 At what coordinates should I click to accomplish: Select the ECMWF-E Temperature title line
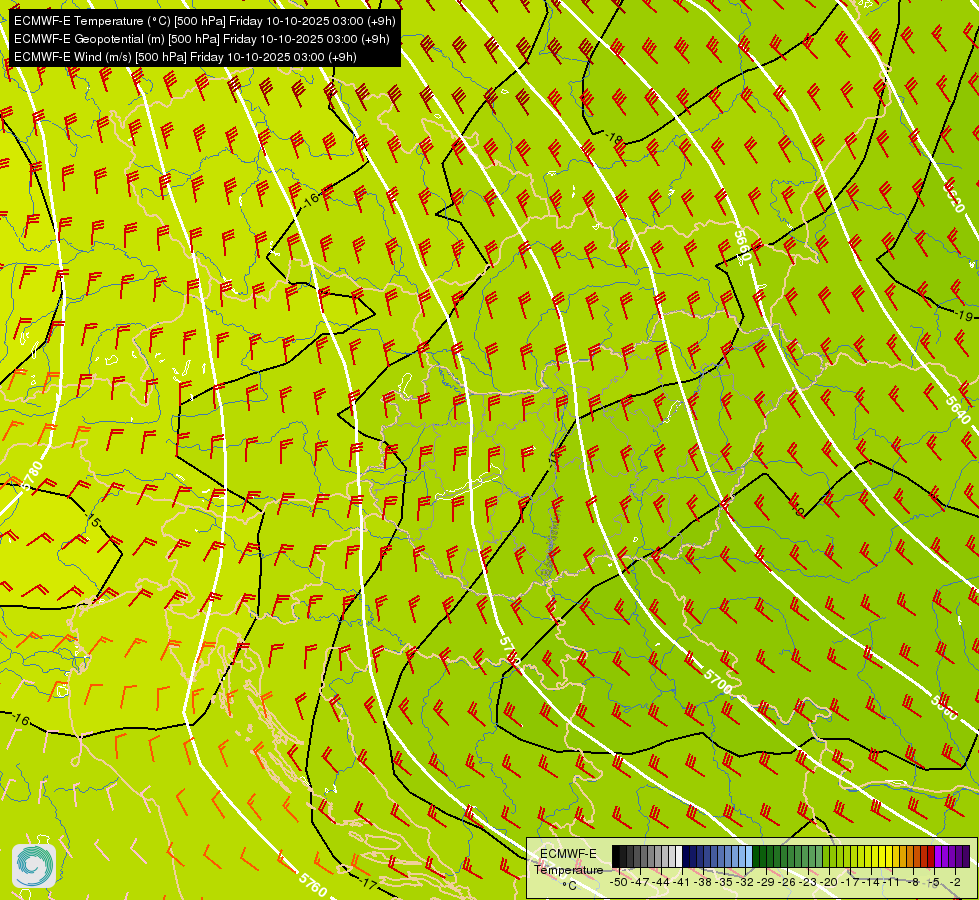[205, 21]
